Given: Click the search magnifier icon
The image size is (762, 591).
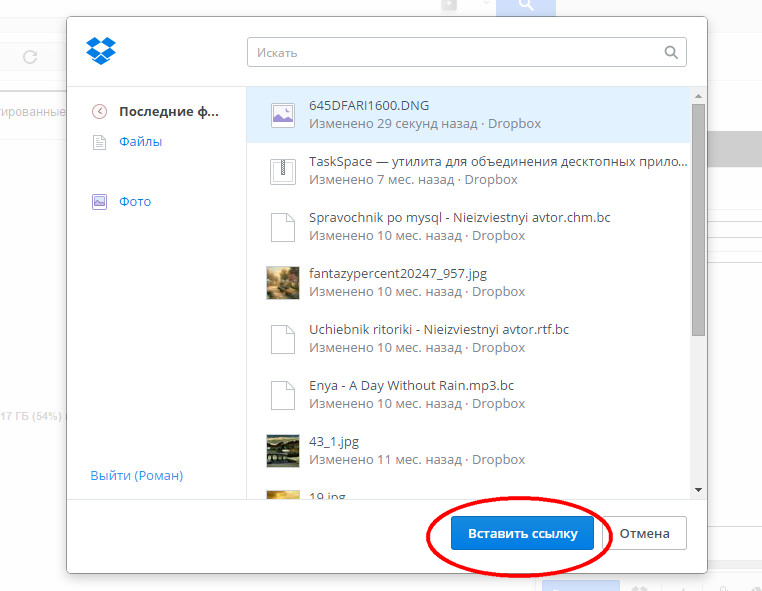Looking at the screenshot, I should click(x=672, y=52).
